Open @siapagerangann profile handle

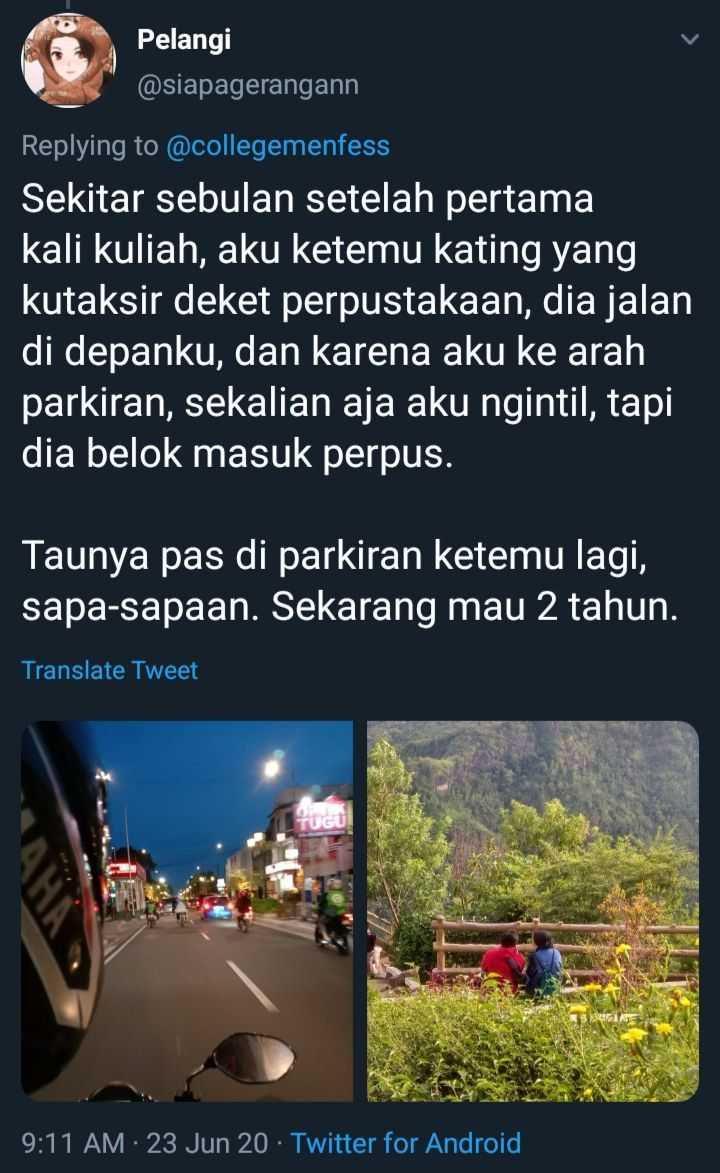click(x=248, y=85)
